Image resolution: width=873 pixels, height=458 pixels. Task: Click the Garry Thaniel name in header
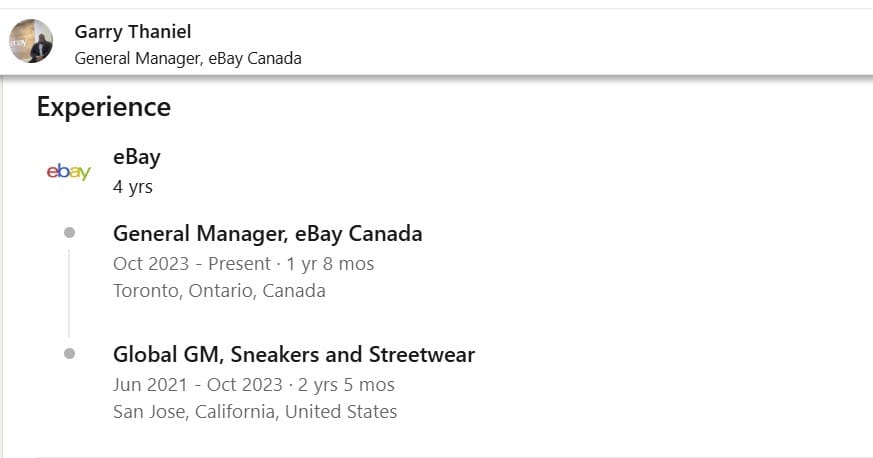pyautogui.click(x=132, y=31)
